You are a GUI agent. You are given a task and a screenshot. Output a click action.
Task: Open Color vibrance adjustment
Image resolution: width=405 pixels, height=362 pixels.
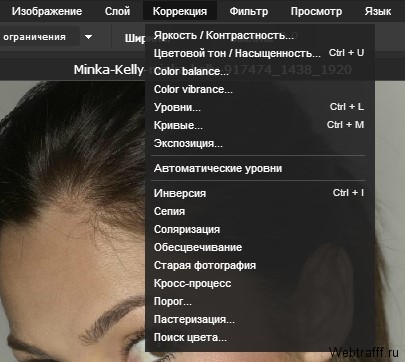coord(260,89)
